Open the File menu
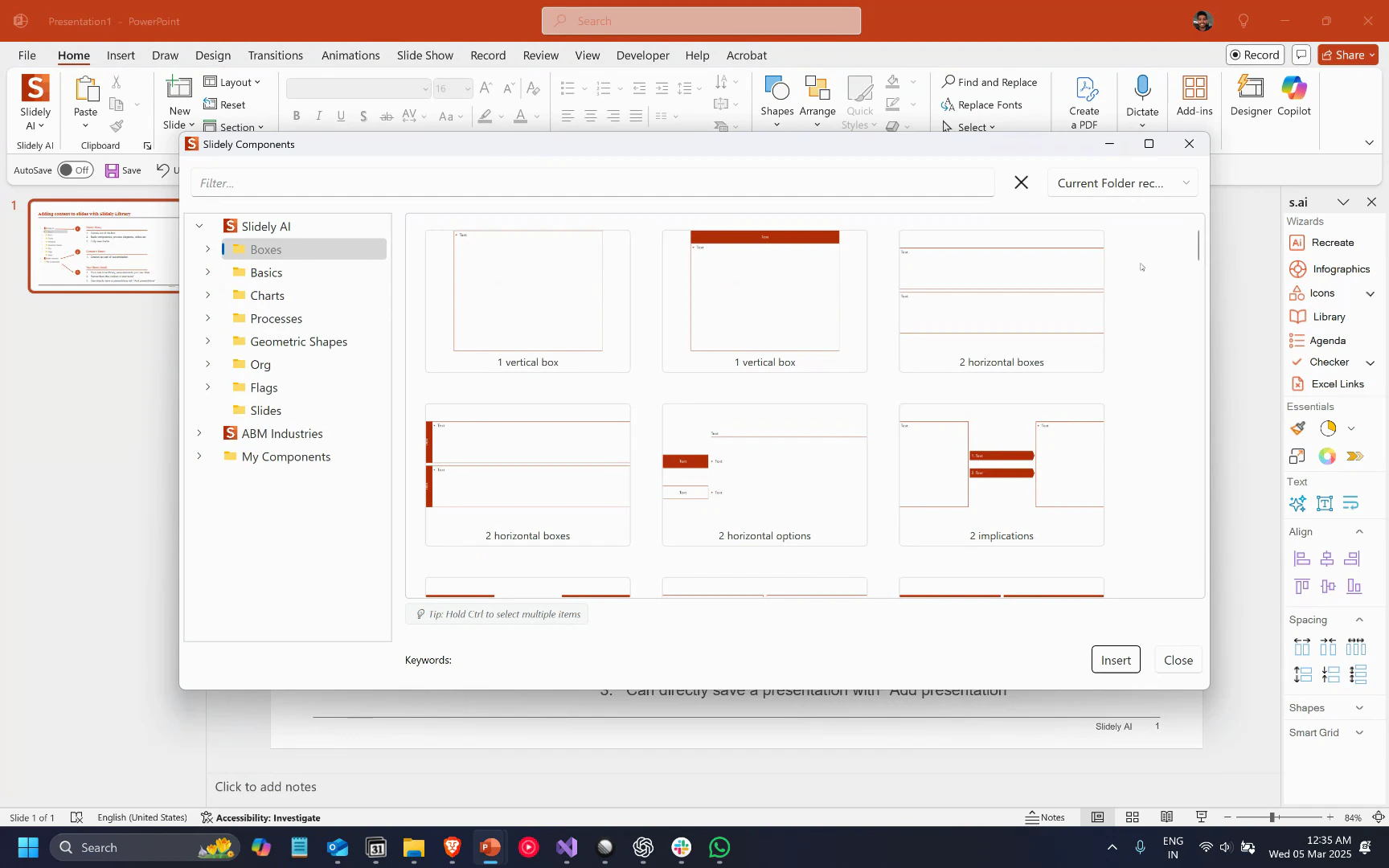This screenshot has height=868, width=1389. pos(27,55)
